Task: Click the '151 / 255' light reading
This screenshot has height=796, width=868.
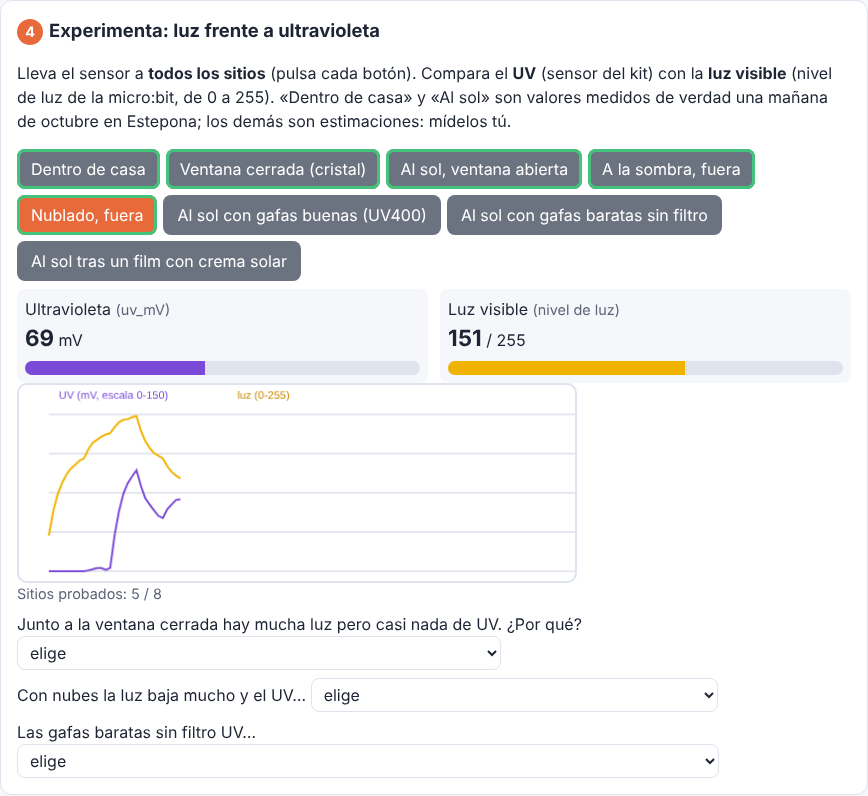Action: tap(486, 338)
